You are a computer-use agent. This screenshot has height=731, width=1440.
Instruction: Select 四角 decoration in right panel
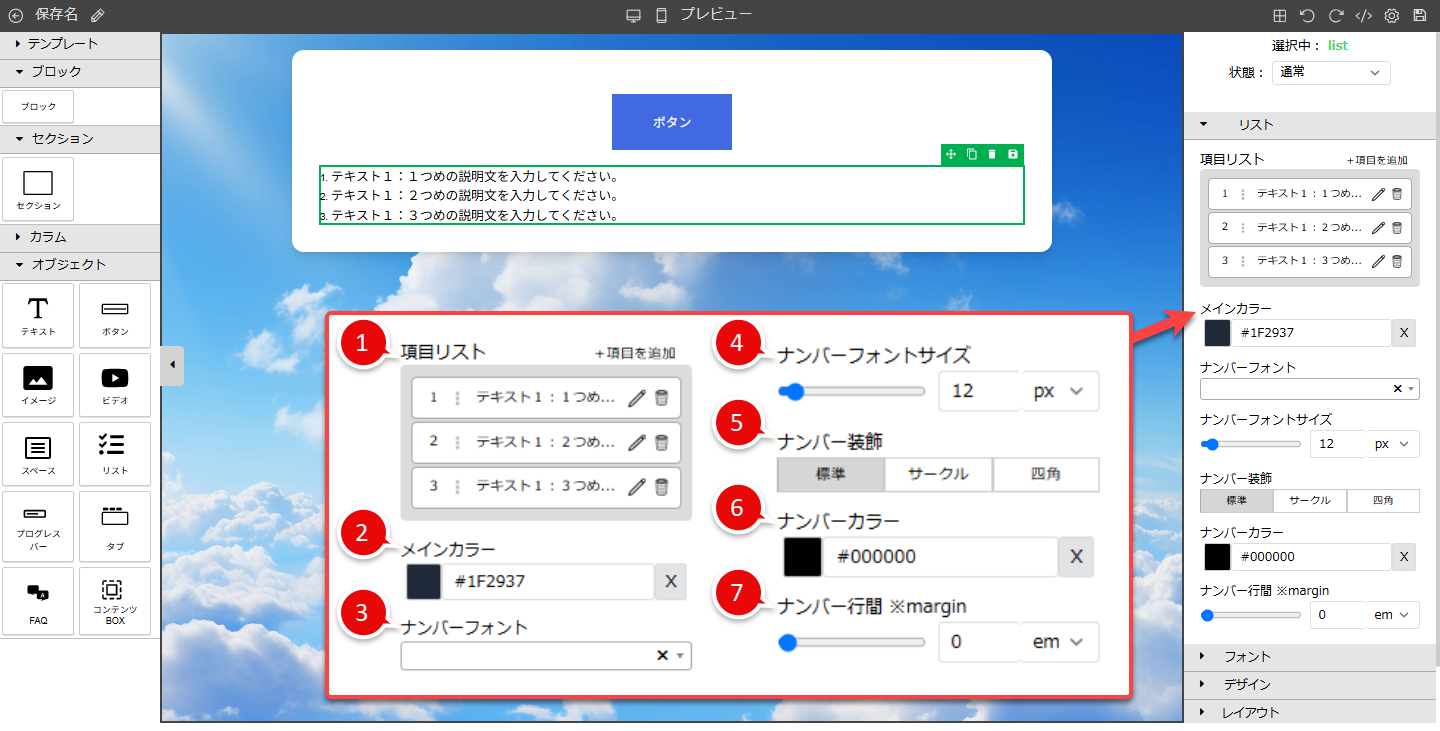pyautogui.click(x=1383, y=500)
